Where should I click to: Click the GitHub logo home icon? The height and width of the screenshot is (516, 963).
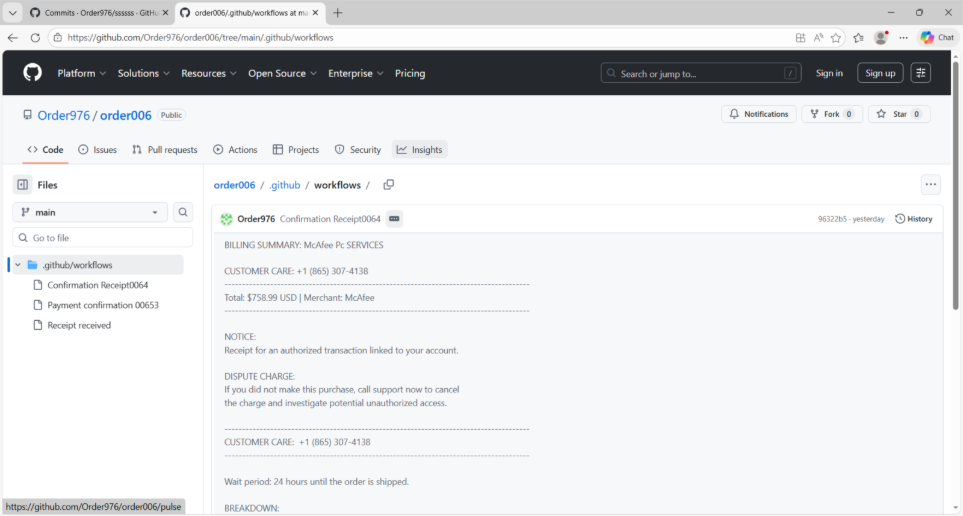point(33,73)
